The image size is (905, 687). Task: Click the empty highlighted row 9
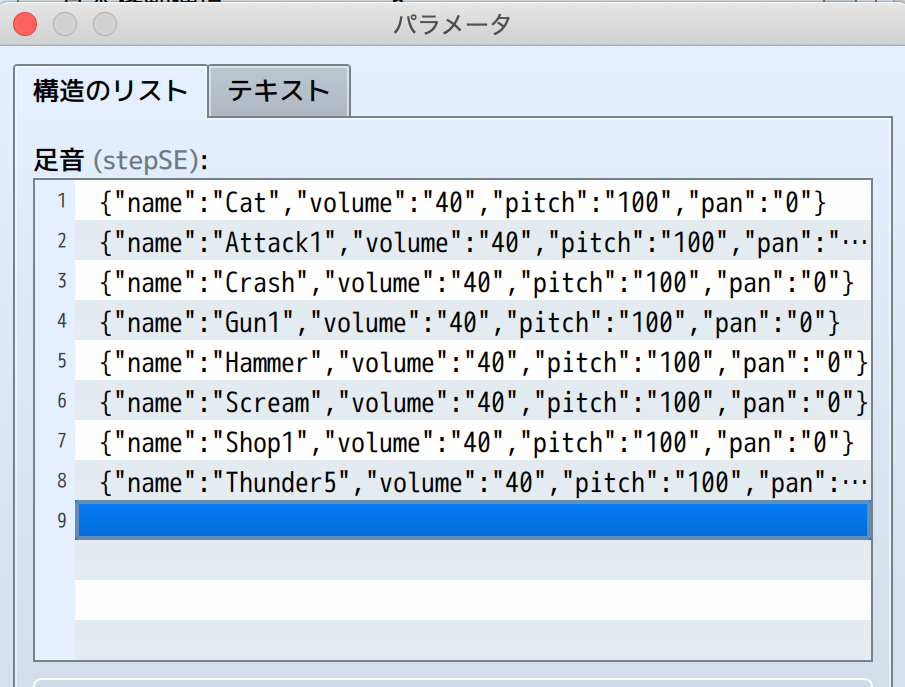click(472, 521)
